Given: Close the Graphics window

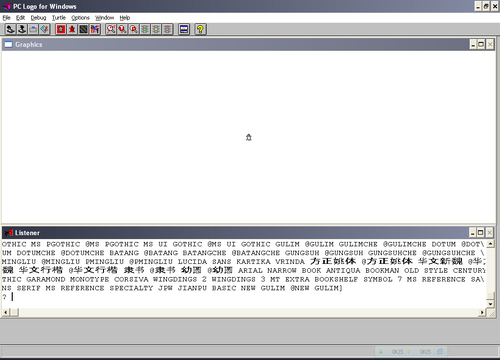Looking at the screenshot, I should (x=490, y=44).
